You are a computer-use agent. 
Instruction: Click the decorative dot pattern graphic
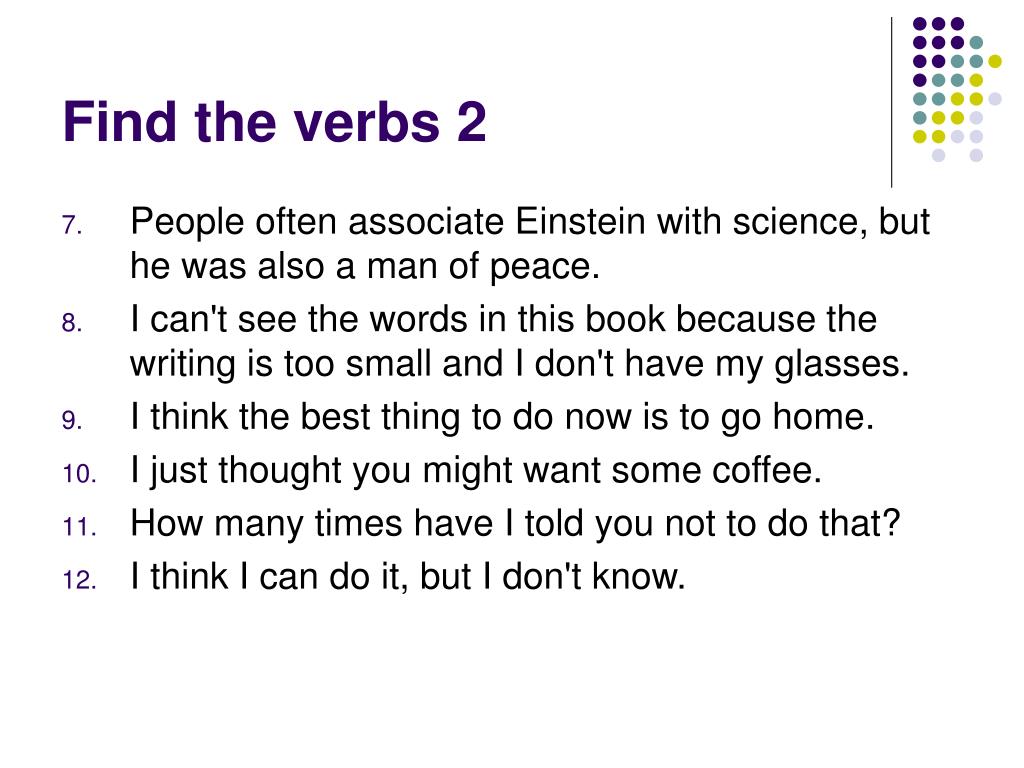[957, 89]
